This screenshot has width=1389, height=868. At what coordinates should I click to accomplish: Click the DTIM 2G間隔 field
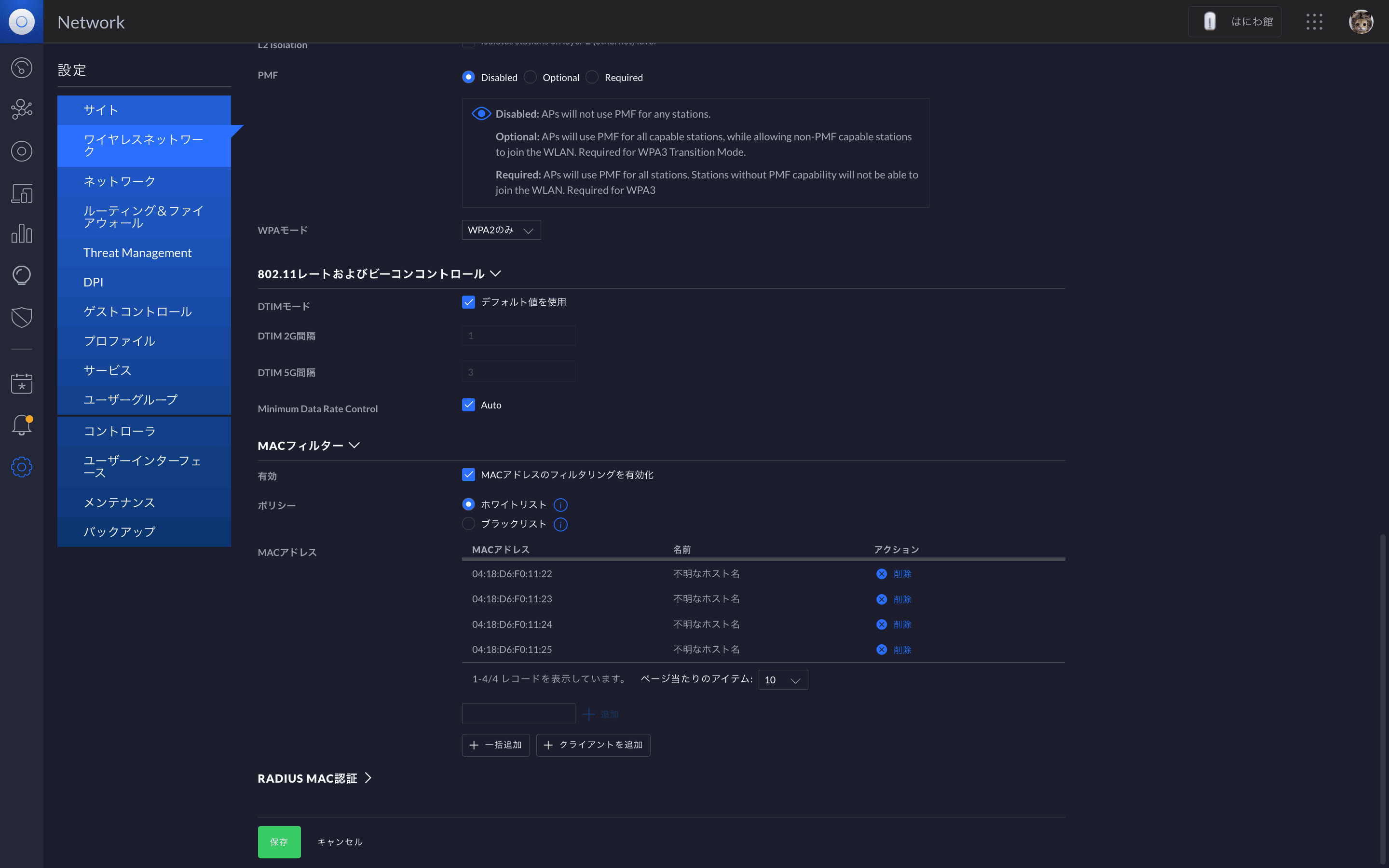(518, 335)
